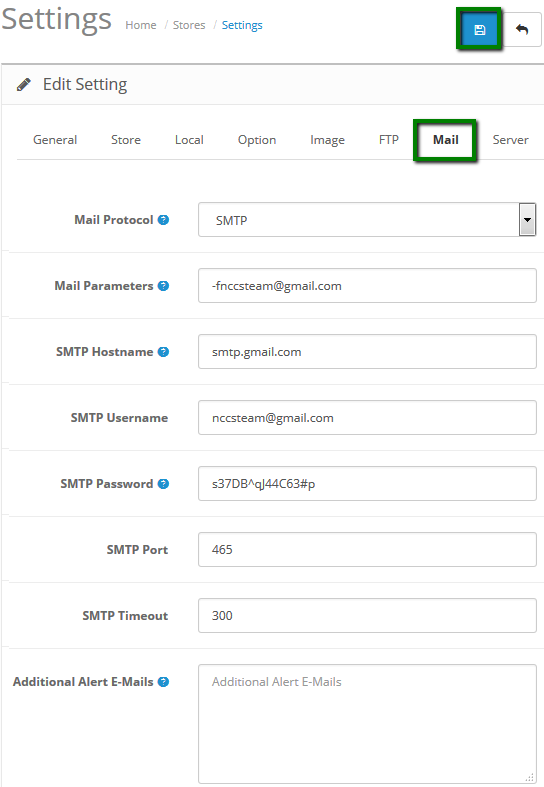The height and width of the screenshot is (787, 544).
Task: Click the help icon beside Mail Protocol
Action: (x=163, y=220)
